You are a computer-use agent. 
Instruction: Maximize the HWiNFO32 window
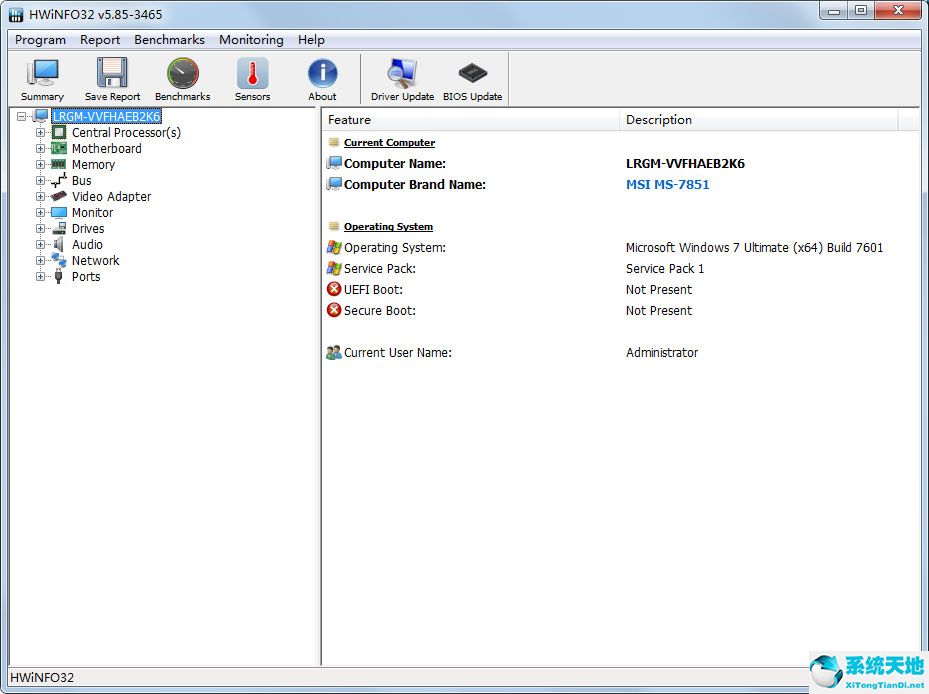(x=861, y=10)
